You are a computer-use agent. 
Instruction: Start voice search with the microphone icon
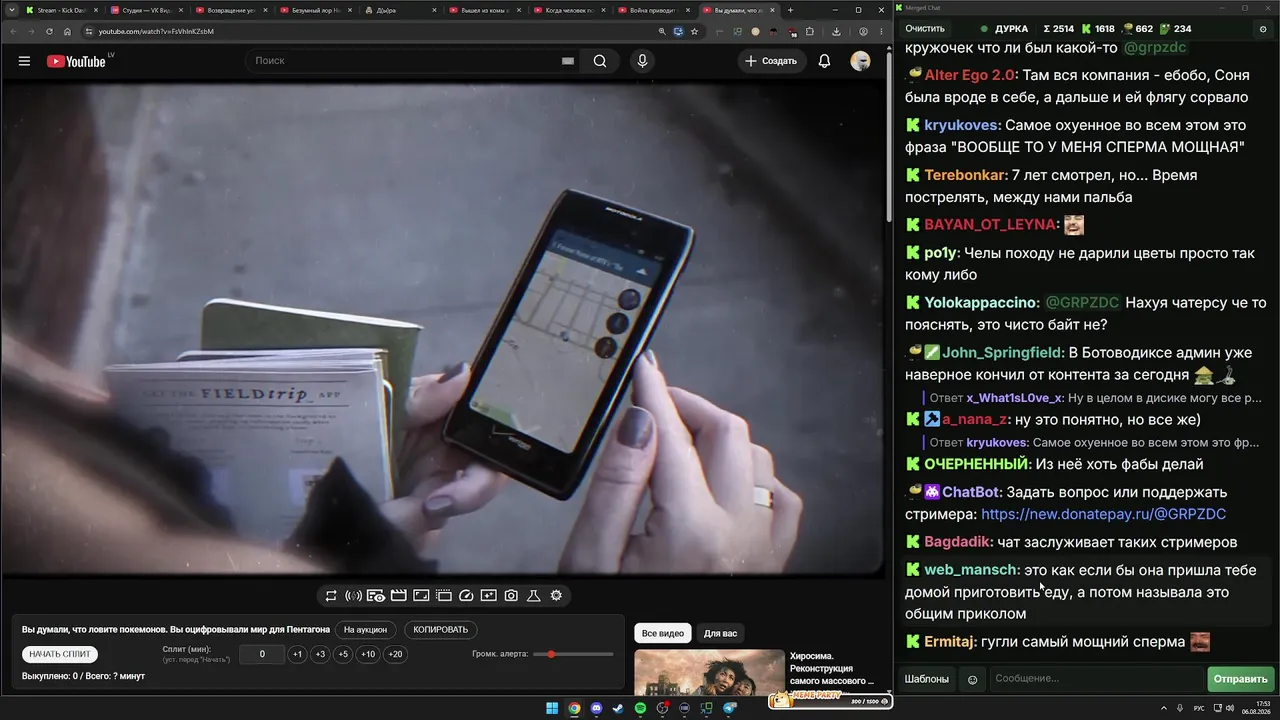642,61
